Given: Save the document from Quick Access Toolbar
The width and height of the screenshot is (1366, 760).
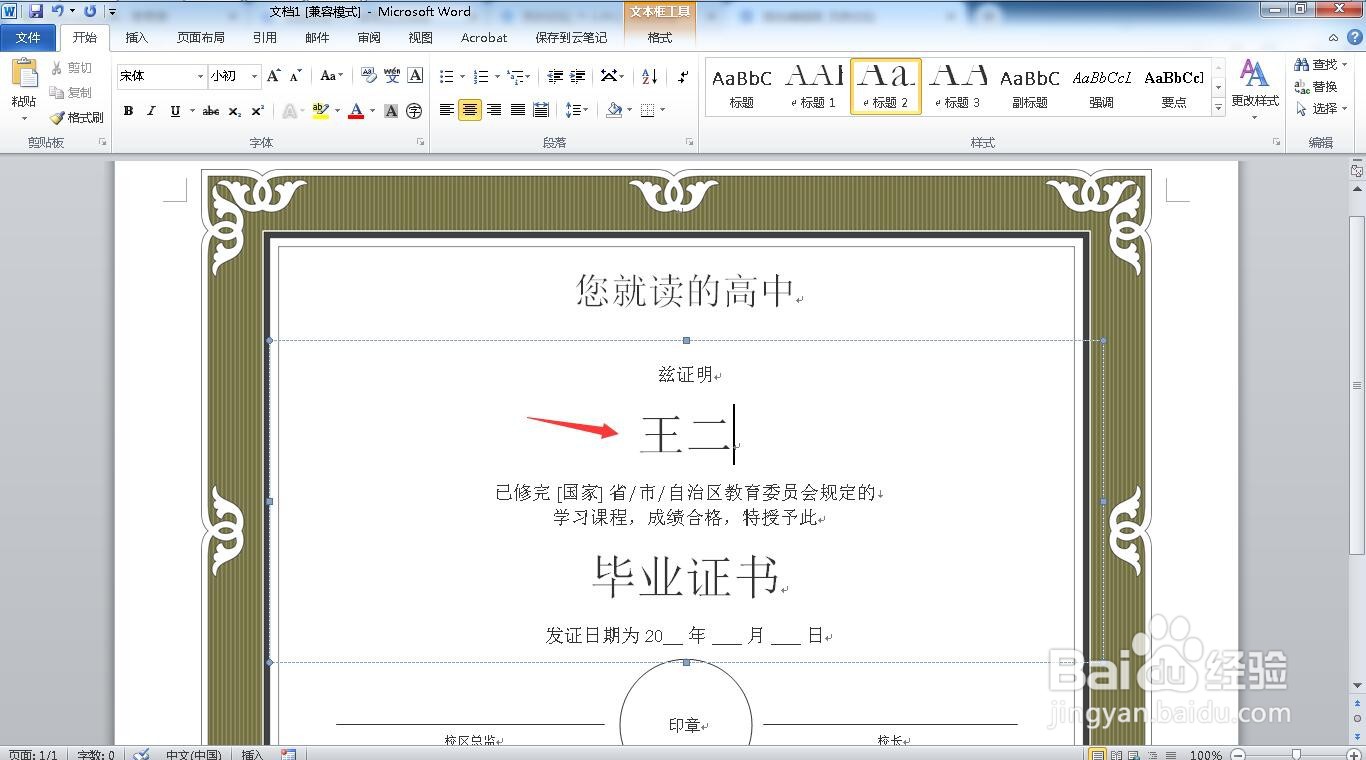Looking at the screenshot, I should point(36,11).
